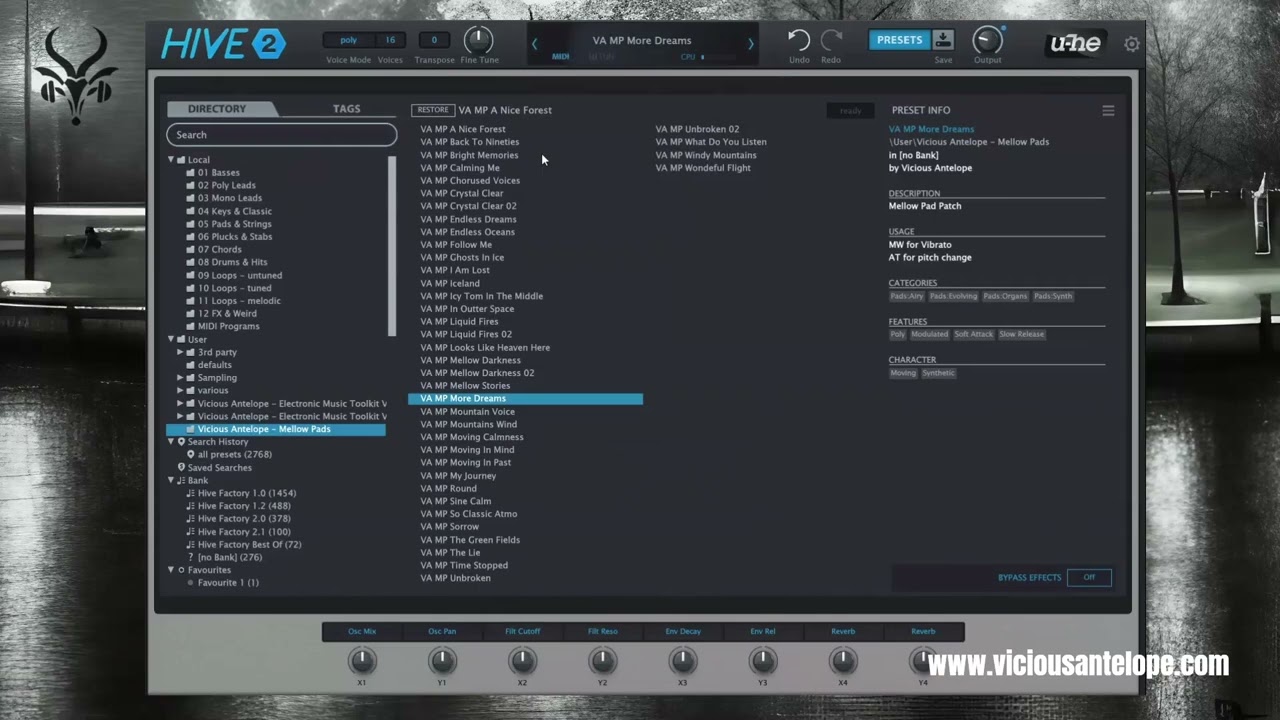Click the next preset arrow

[x=750, y=43]
